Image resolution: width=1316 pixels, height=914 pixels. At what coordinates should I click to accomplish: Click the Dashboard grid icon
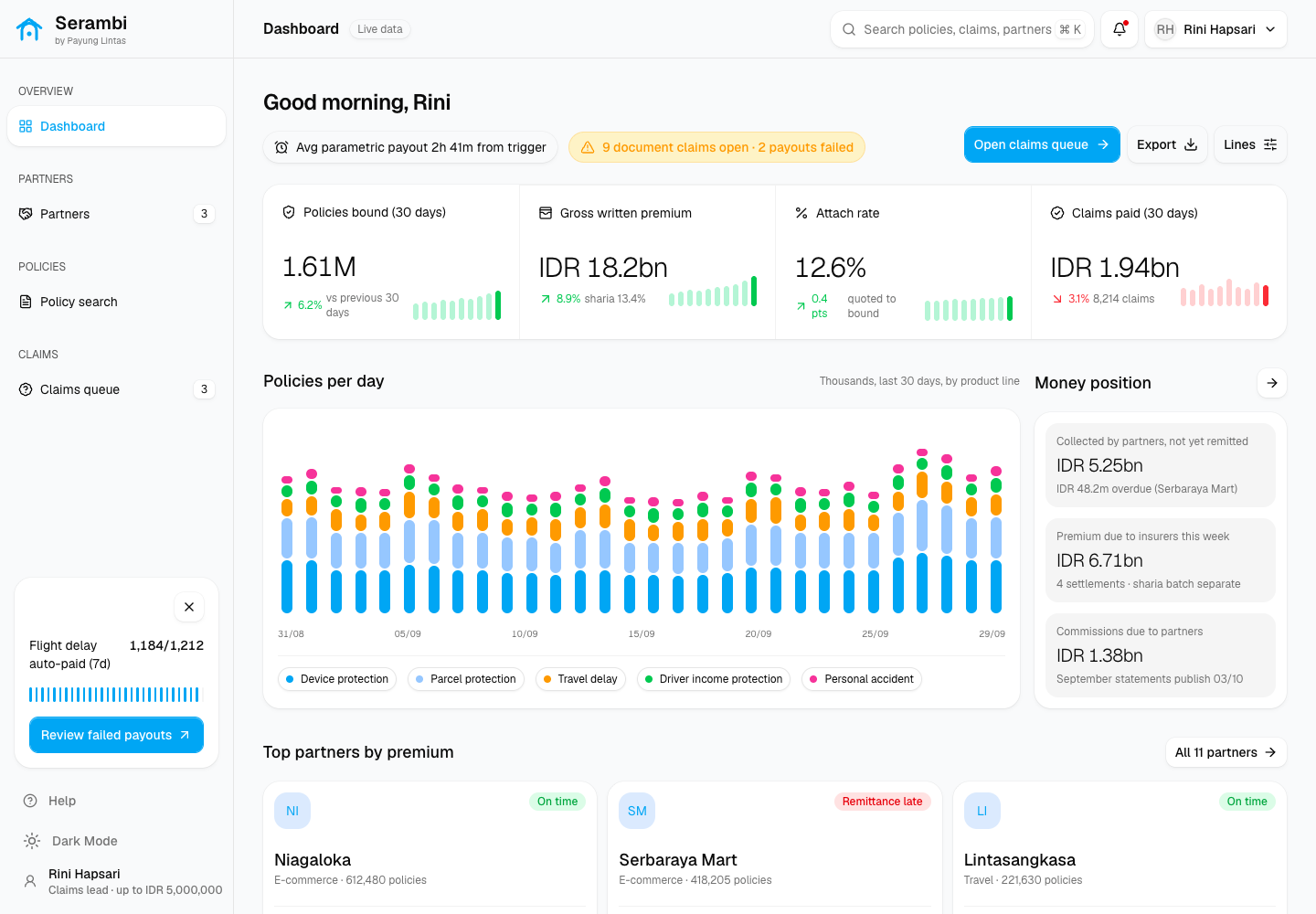click(x=26, y=126)
